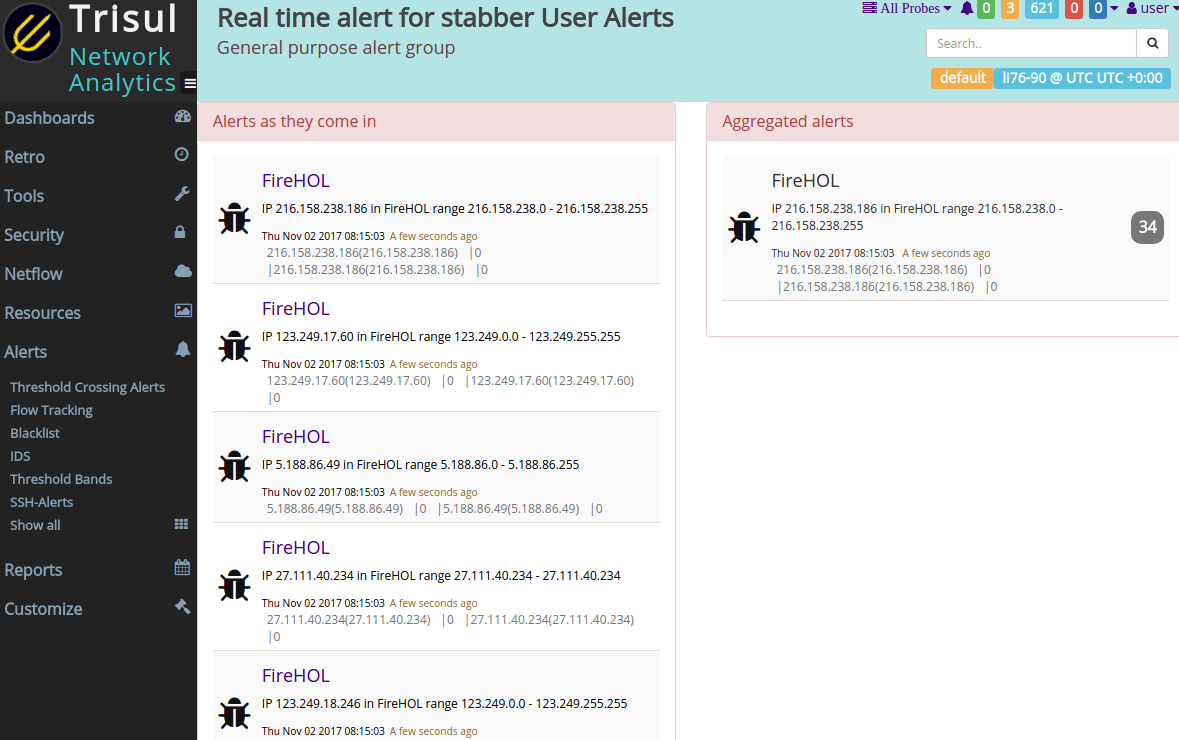This screenshot has height=740, width=1179.
Task: Click the search magnifier button
Action: [1153, 44]
